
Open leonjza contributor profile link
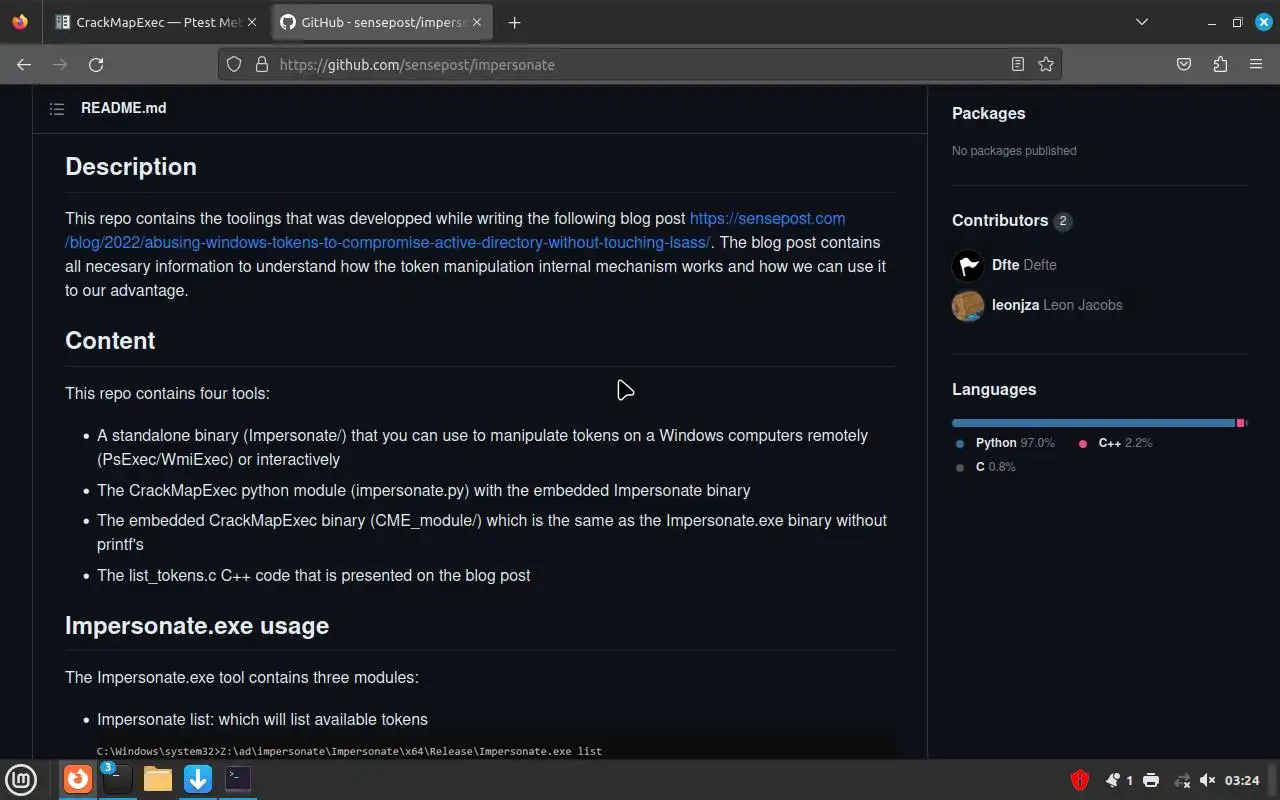[x=1015, y=305]
